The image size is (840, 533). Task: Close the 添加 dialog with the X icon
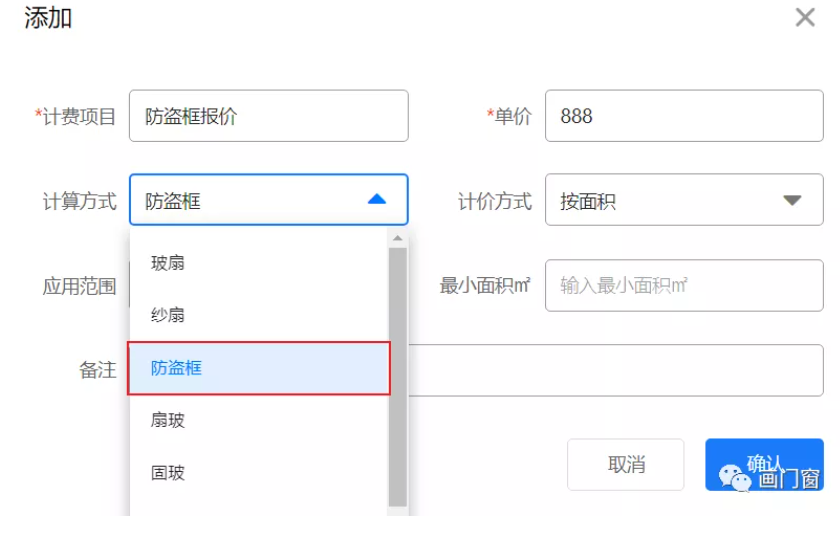pyautogui.click(x=805, y=17)
